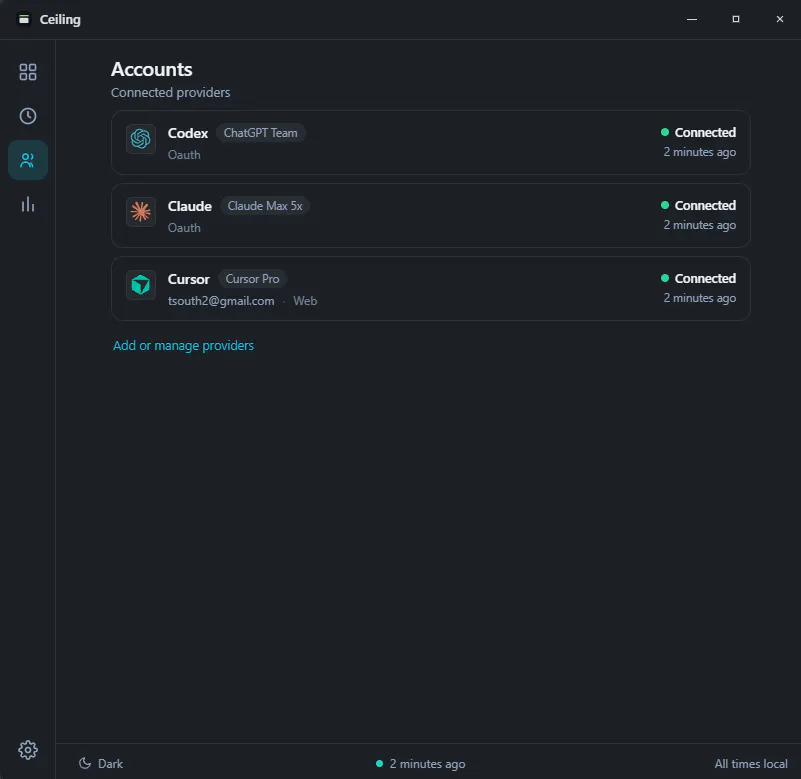Click the Claude Max 5x plan badge
801x779 pixels.
[265, 206]
